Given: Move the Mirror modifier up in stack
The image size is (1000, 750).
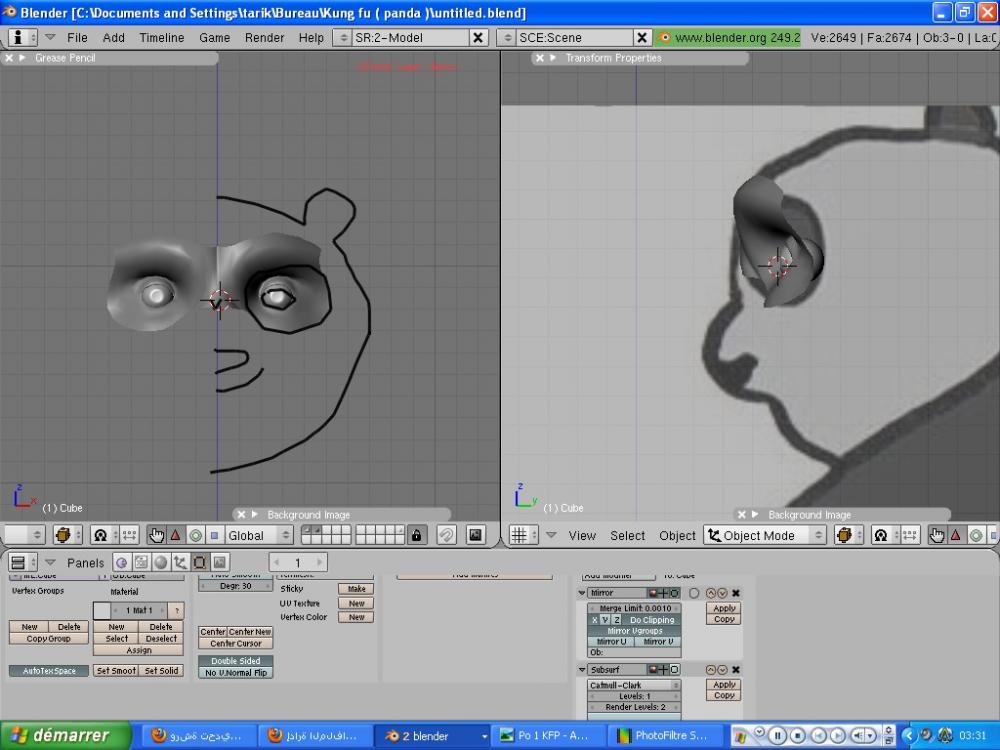Looking at the screenshot, I should pyautogui.click(x=711, y=593).
